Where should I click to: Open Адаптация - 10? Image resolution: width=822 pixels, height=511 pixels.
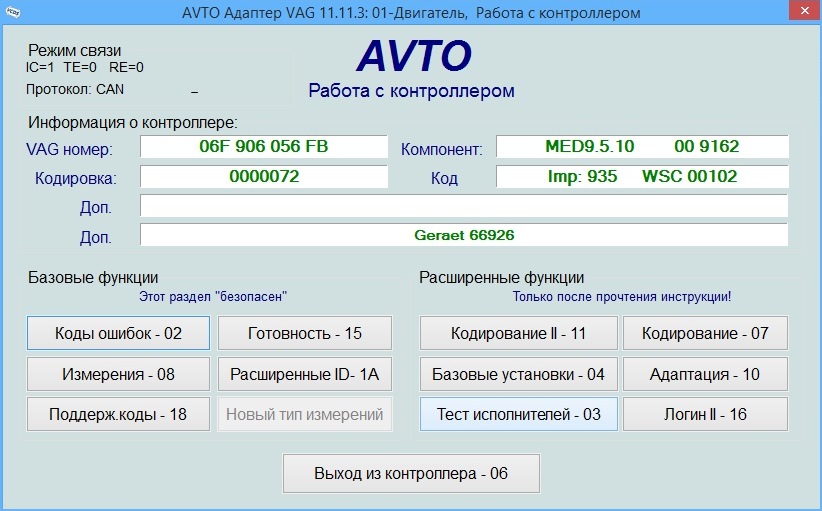705,374
